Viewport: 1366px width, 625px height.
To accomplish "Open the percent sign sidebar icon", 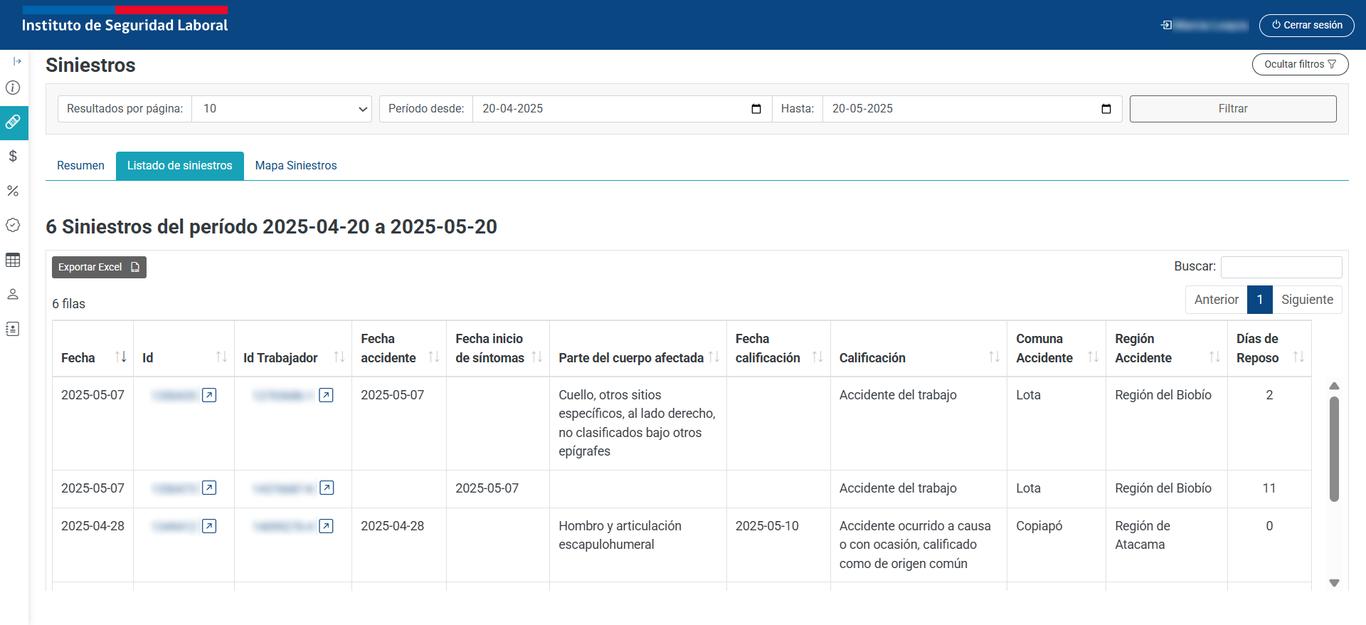I will coord(13,191).
